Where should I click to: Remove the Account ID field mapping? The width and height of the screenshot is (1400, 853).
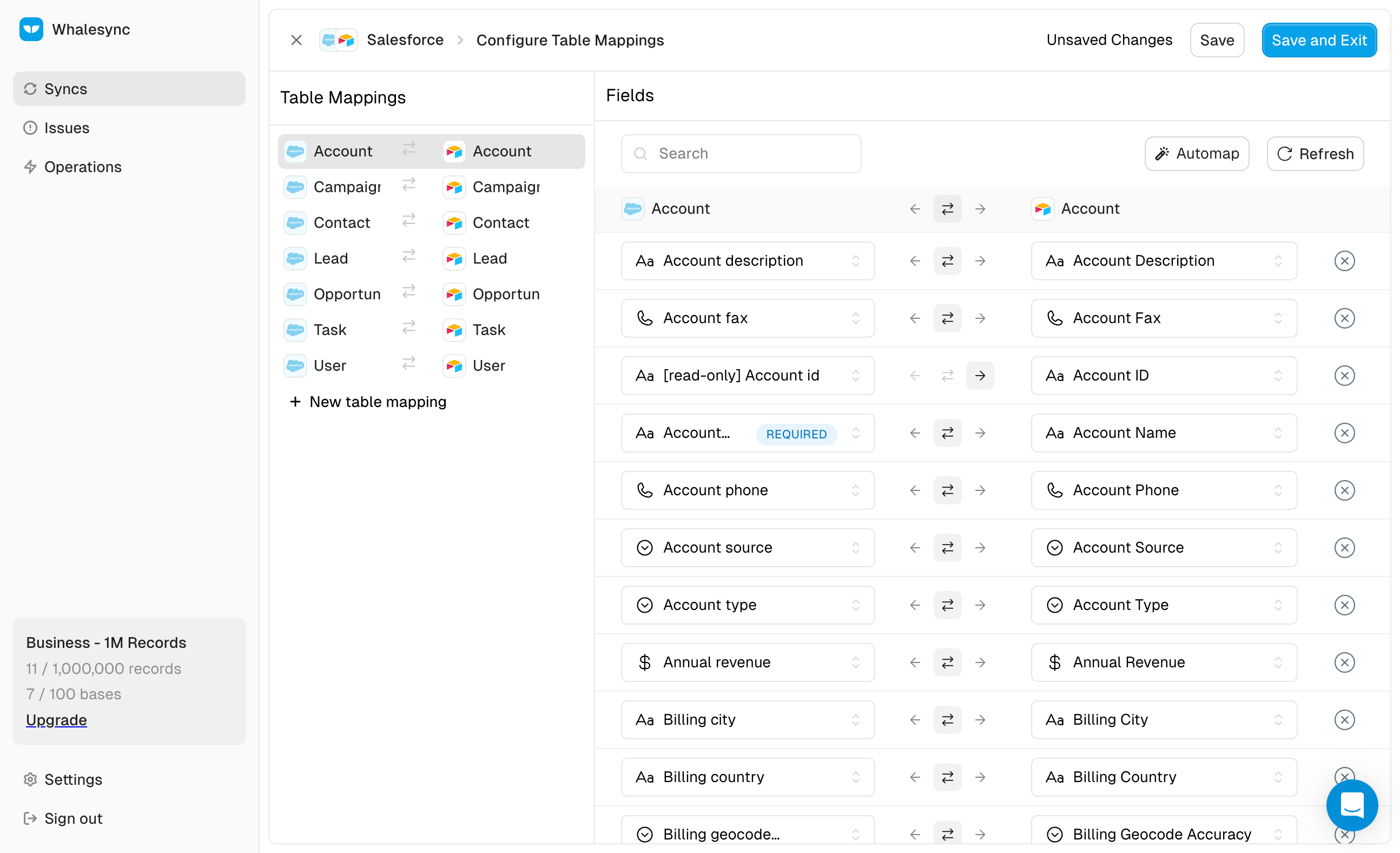point(1344,375)
